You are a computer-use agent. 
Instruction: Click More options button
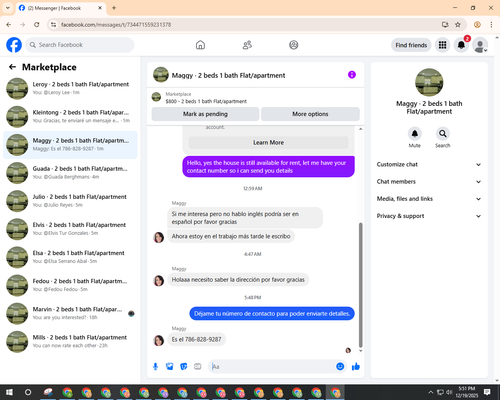tap(310, 114)
